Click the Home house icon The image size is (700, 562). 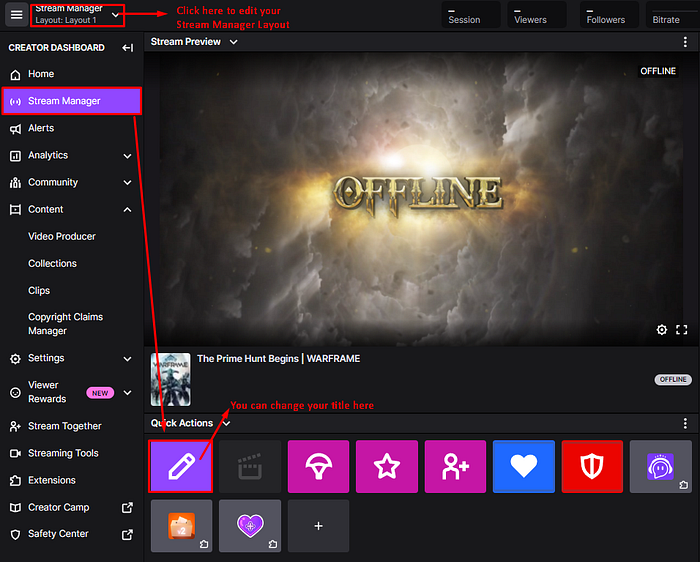[15, 75]
